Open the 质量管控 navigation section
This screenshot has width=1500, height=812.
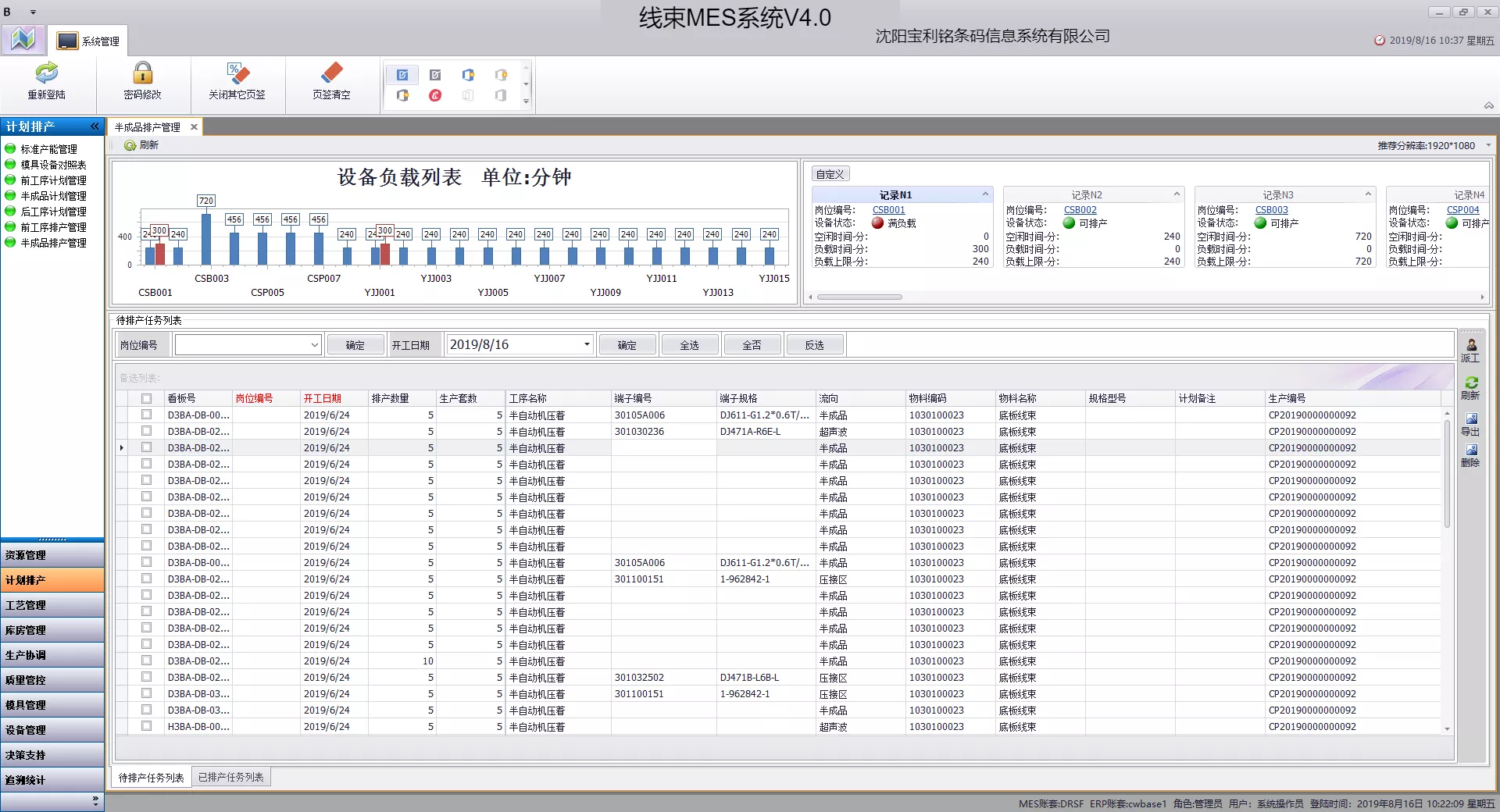(52, 680)
